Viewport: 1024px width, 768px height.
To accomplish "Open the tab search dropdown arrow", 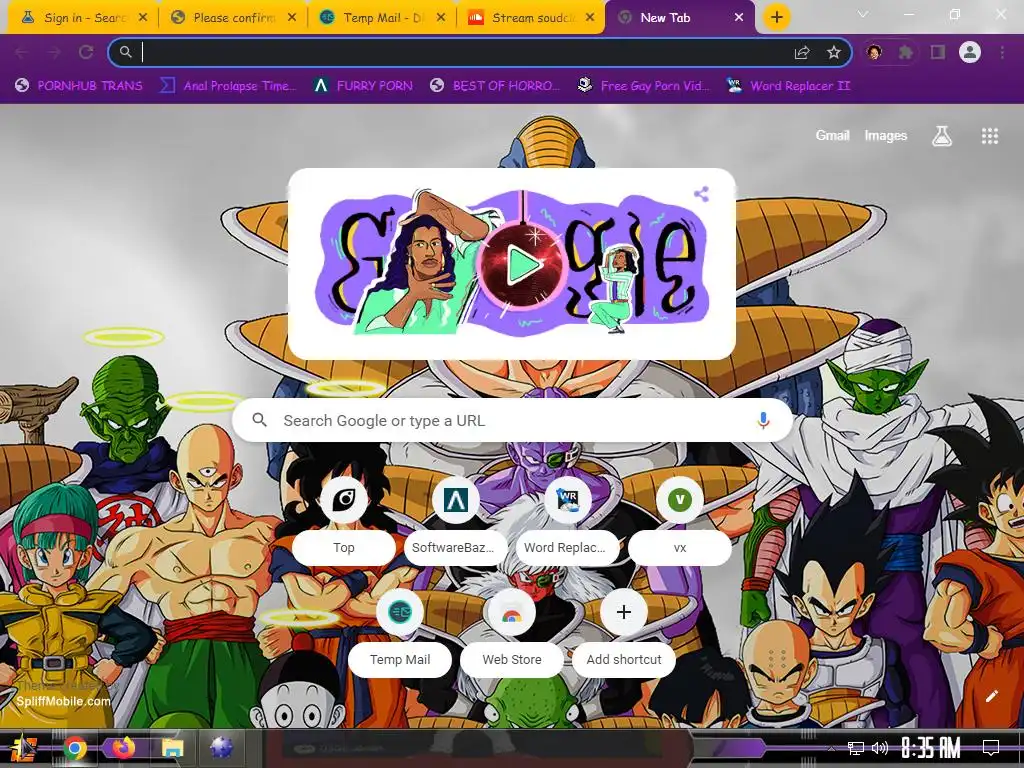I will click(863, 14).
